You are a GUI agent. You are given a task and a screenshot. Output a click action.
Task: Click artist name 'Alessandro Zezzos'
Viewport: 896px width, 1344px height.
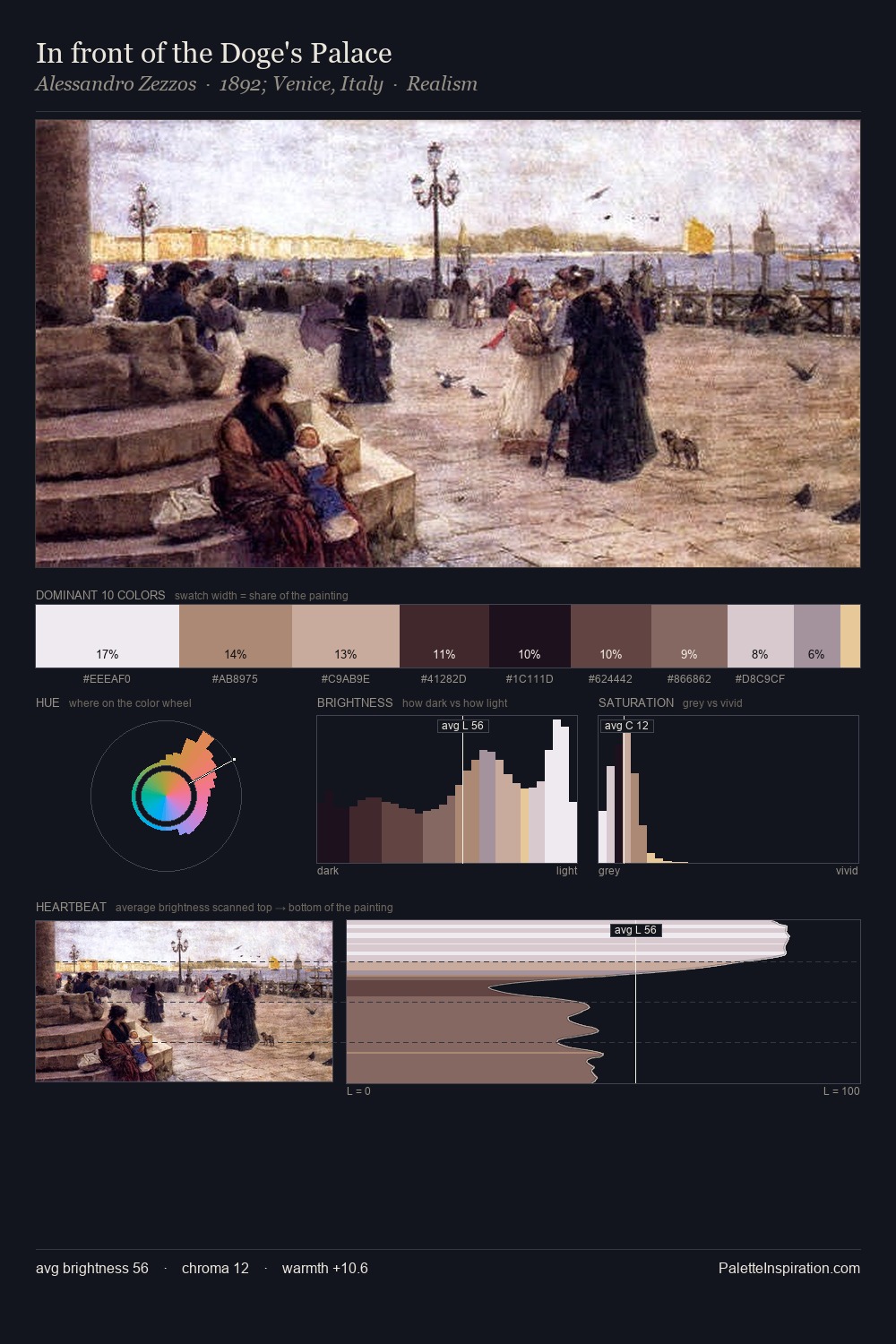pyautogui.click(x=116, y=84)
